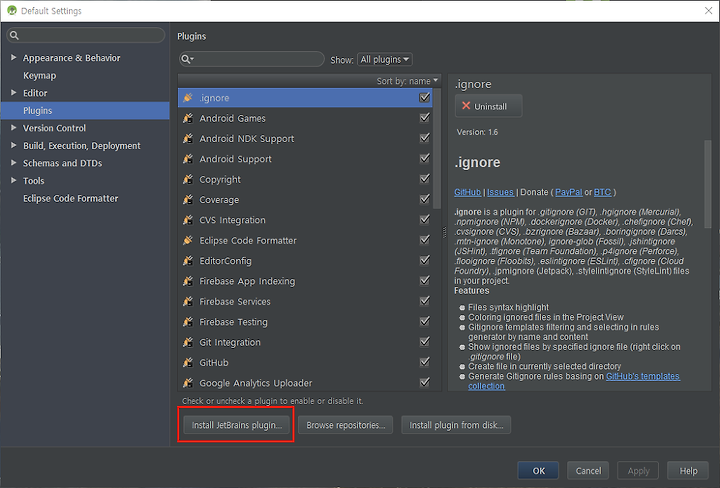Uncheck the Copyright plugin checkbox

(425, 179)
